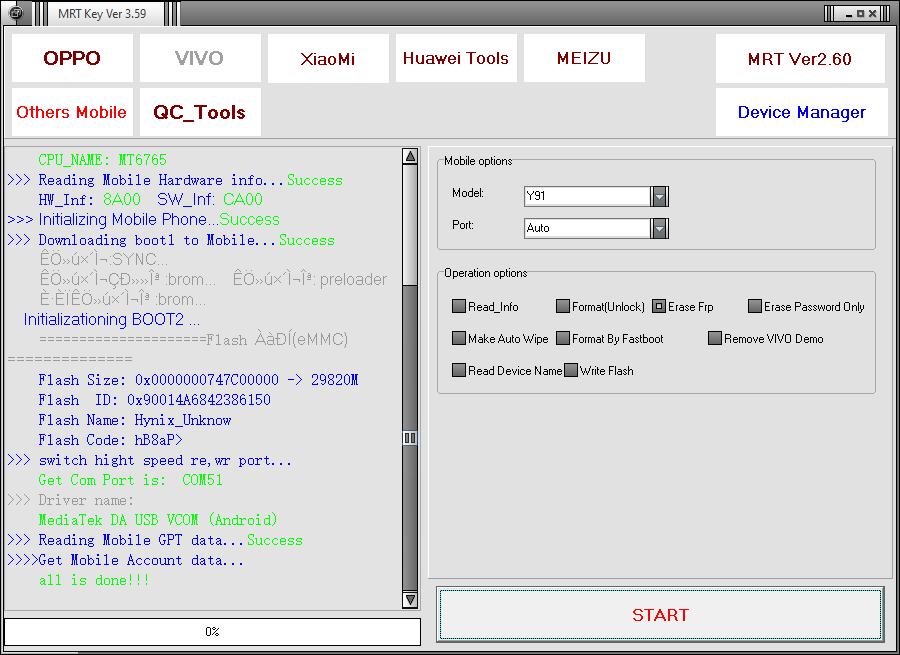The image size is (900, 655).
Task: Click the 'Get Com Port is: COM51' line
Action: tap(130, 480)
